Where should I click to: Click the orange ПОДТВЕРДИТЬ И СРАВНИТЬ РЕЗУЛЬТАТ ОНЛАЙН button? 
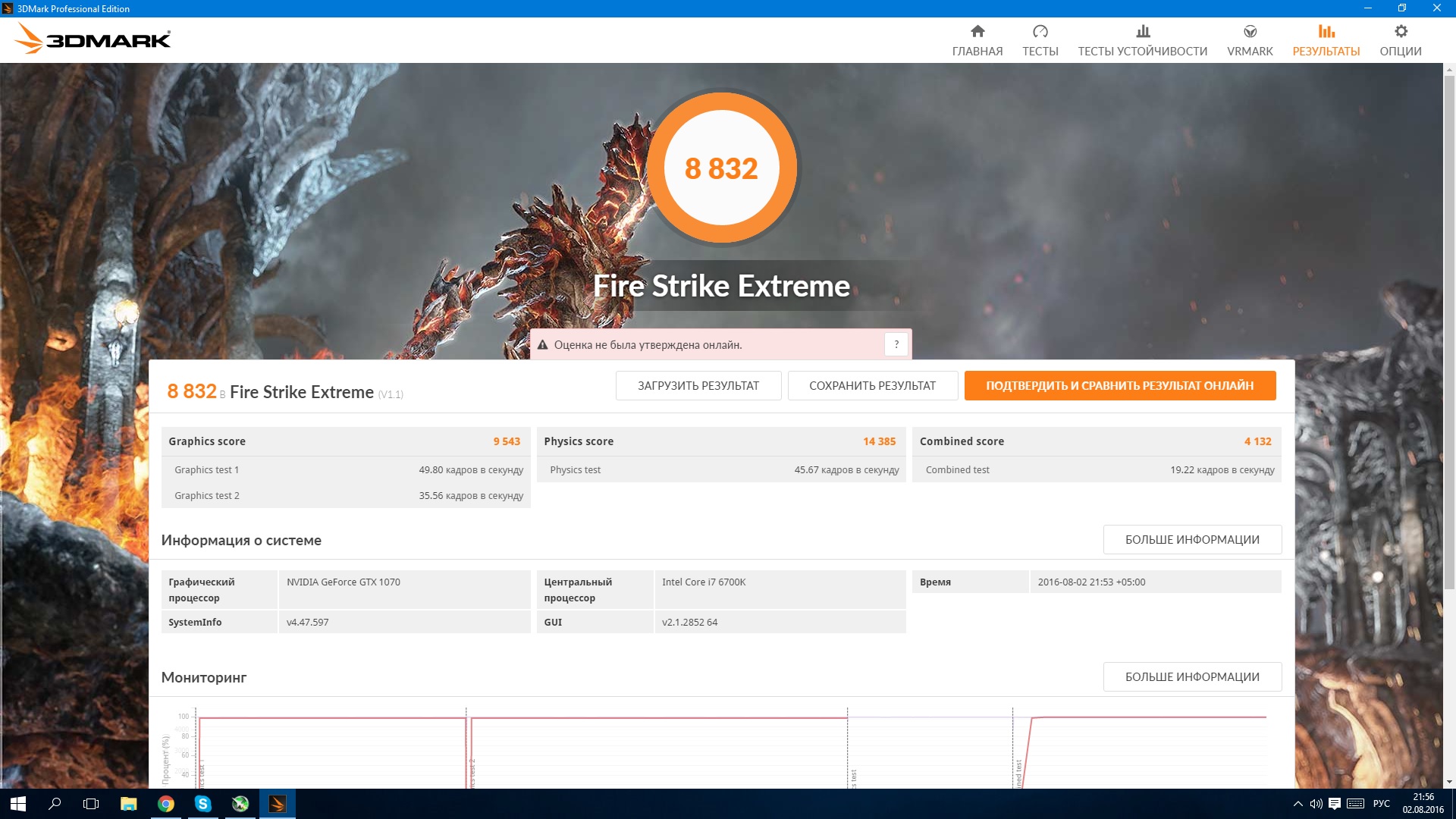click(1119, 385)
